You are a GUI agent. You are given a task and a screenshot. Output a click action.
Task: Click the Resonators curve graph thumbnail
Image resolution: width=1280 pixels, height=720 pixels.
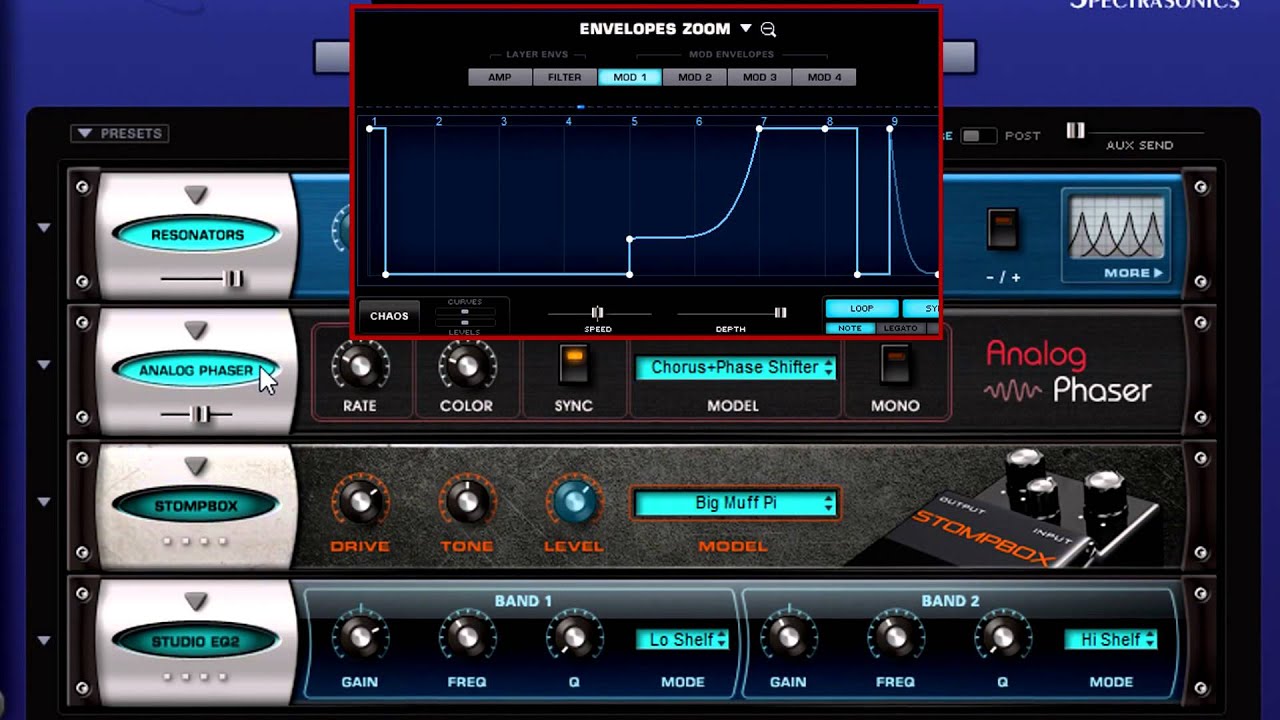pos(1117,228)
